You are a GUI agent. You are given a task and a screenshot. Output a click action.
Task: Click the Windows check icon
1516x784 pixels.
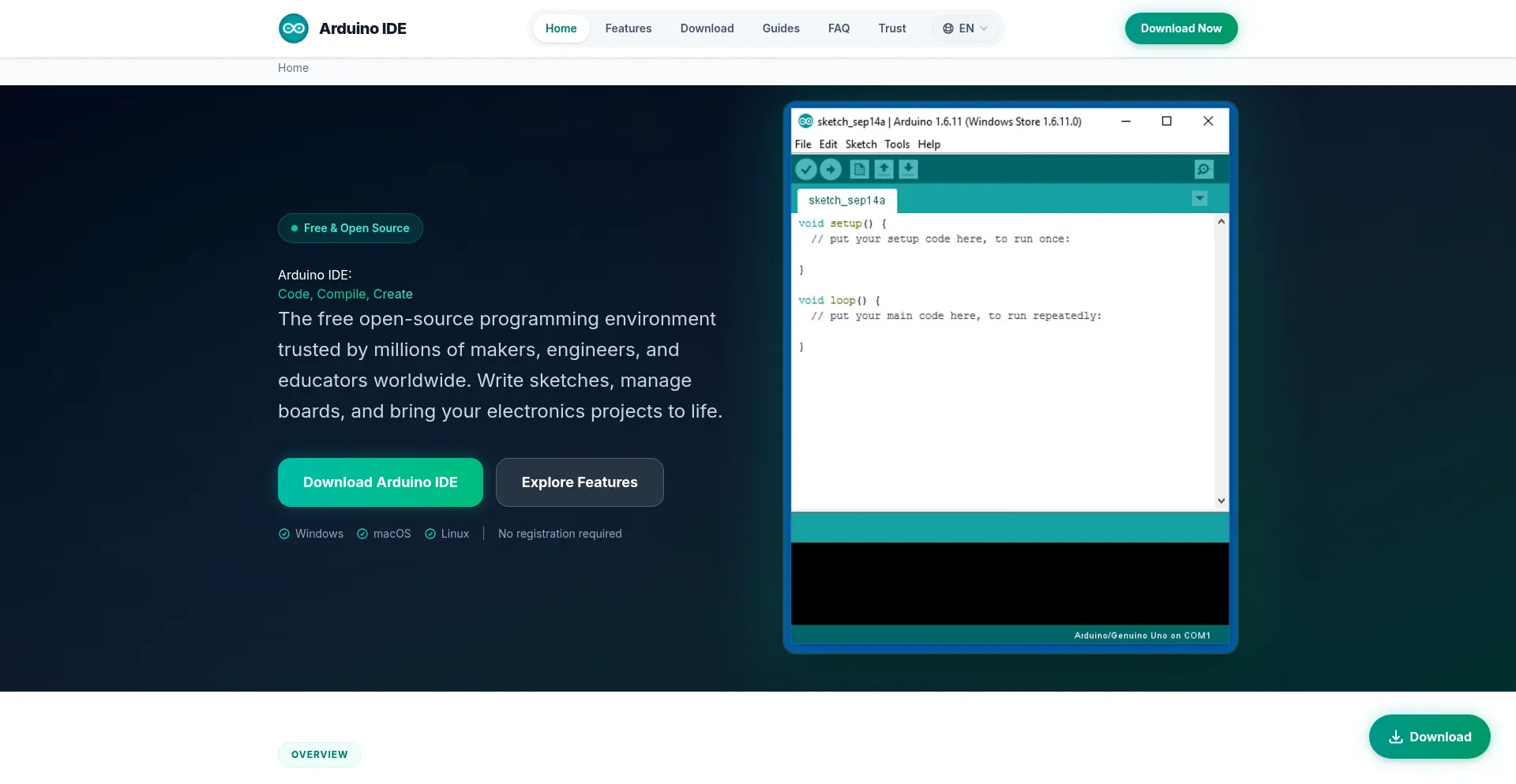click(x=284, y=534)
